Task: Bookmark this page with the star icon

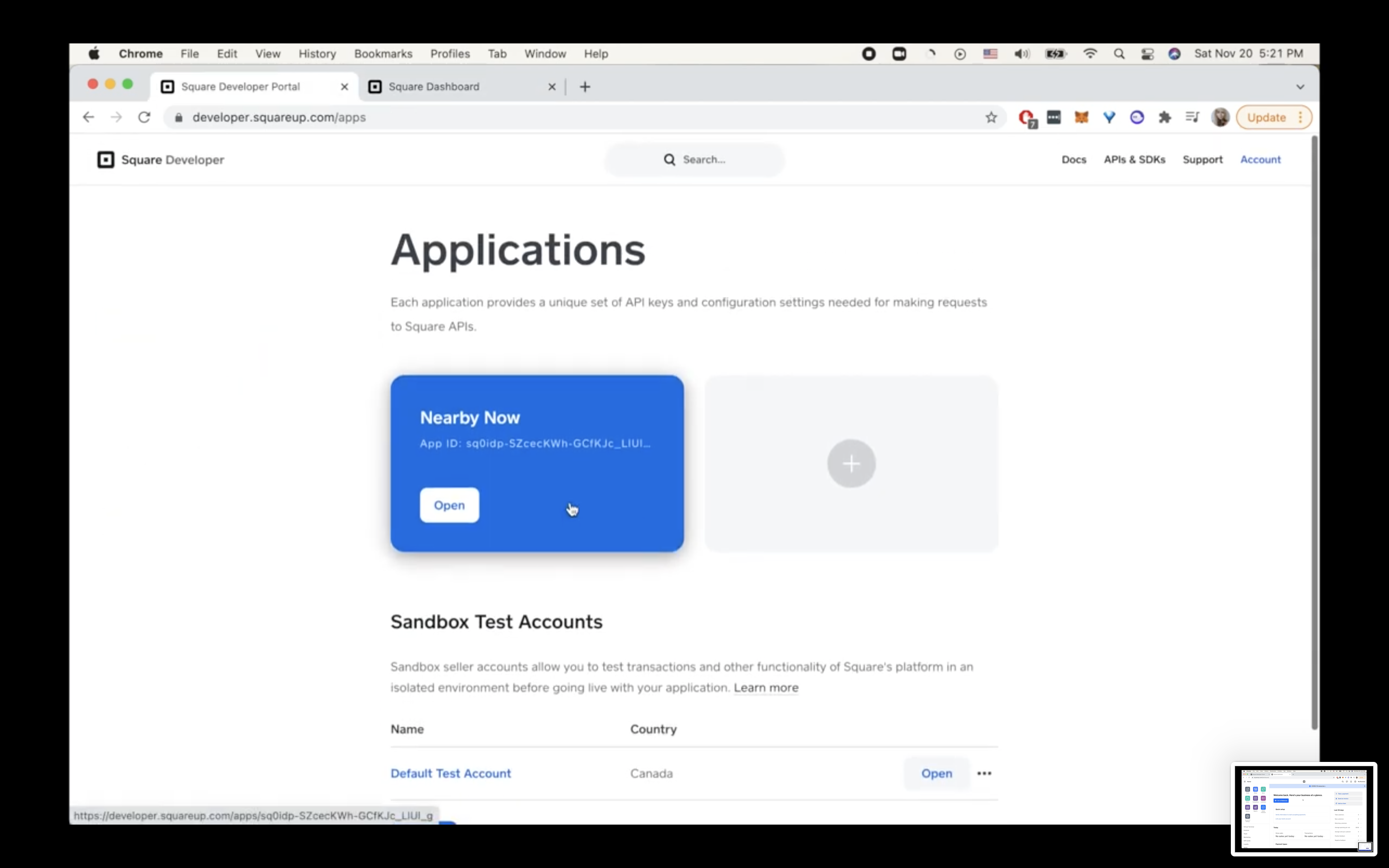Action: [991, 118]
